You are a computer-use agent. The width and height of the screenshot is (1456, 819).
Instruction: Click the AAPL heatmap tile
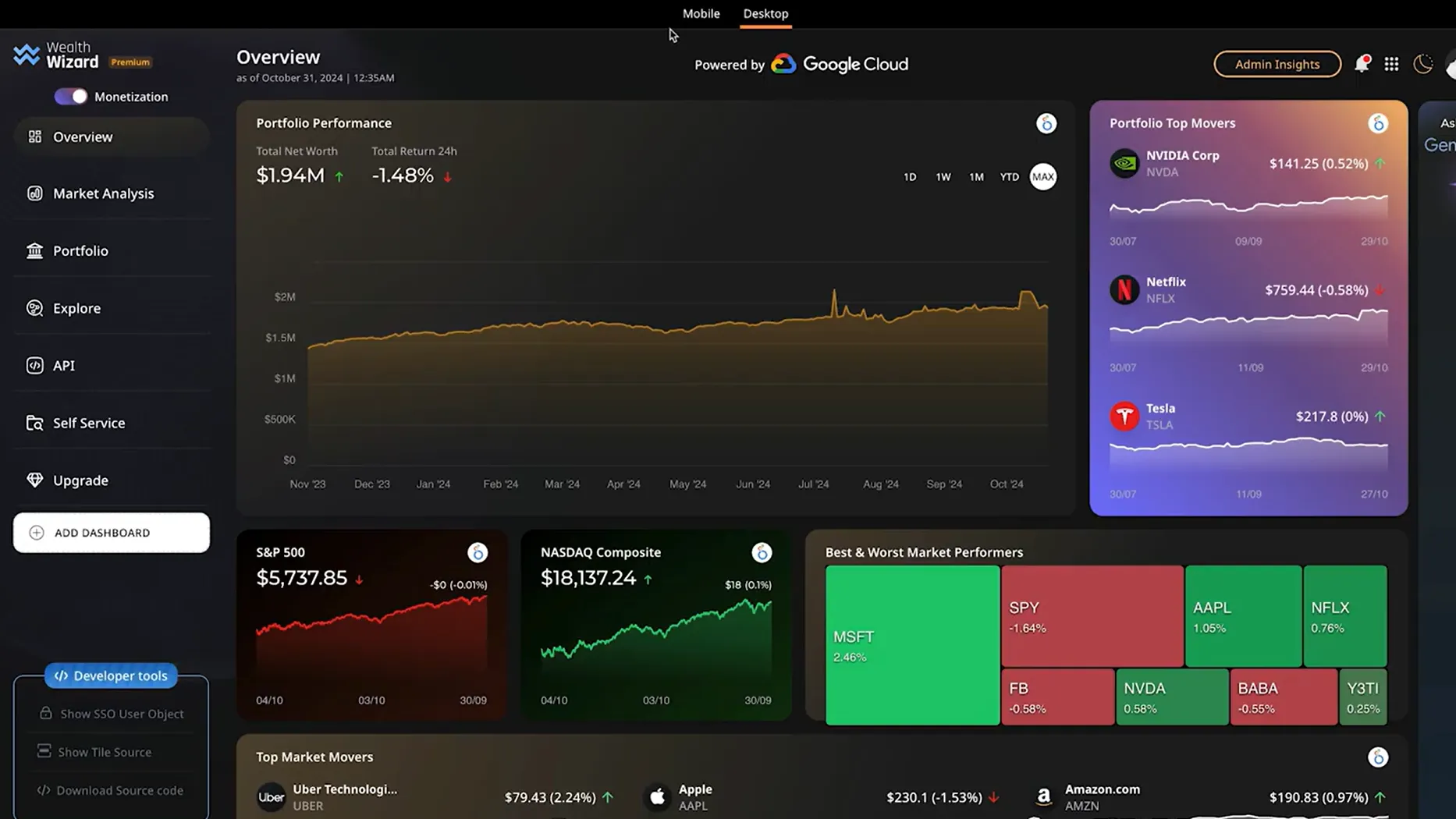(1244, 616)
